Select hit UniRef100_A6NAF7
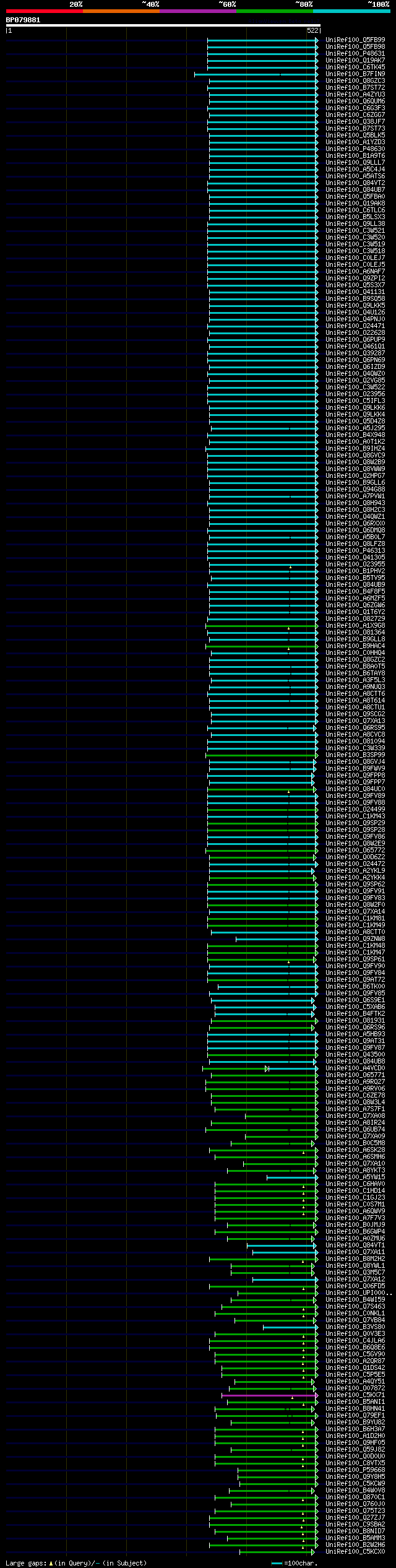This screenshot has height=1568, width=396. pos(355,271)
